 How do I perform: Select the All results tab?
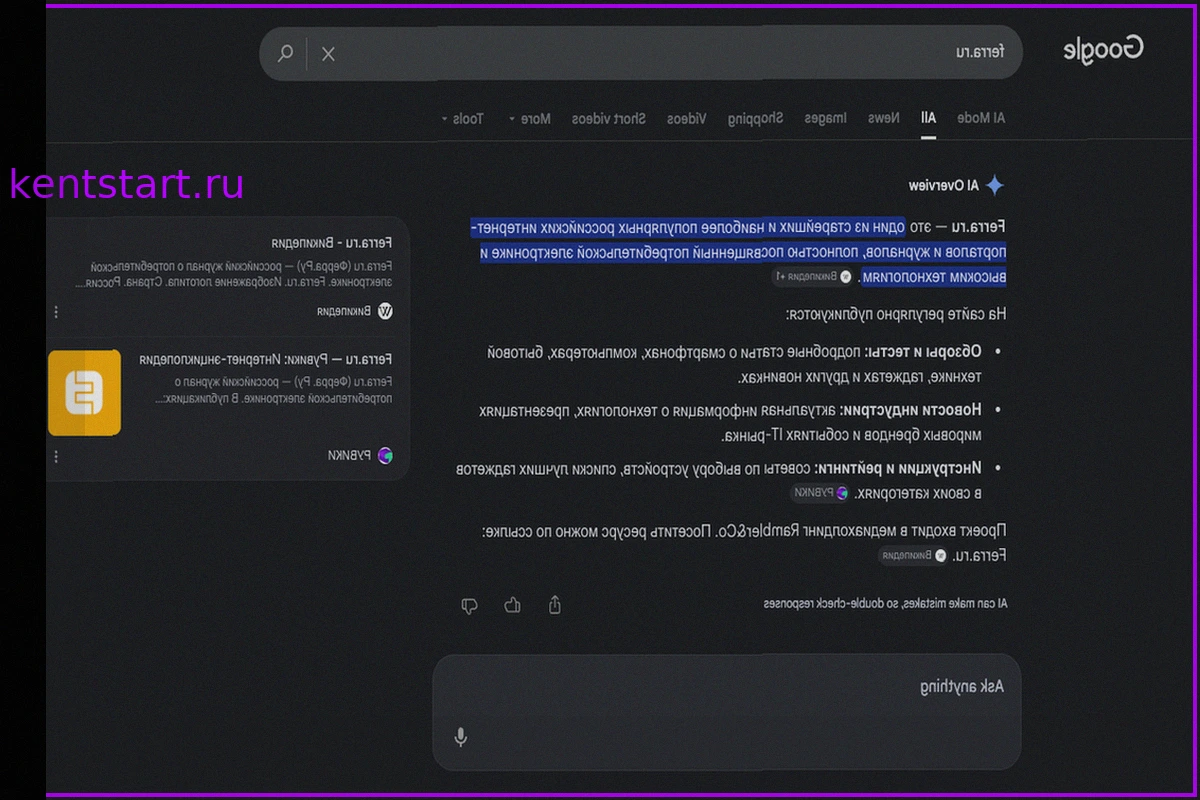(x=929, y=118)
